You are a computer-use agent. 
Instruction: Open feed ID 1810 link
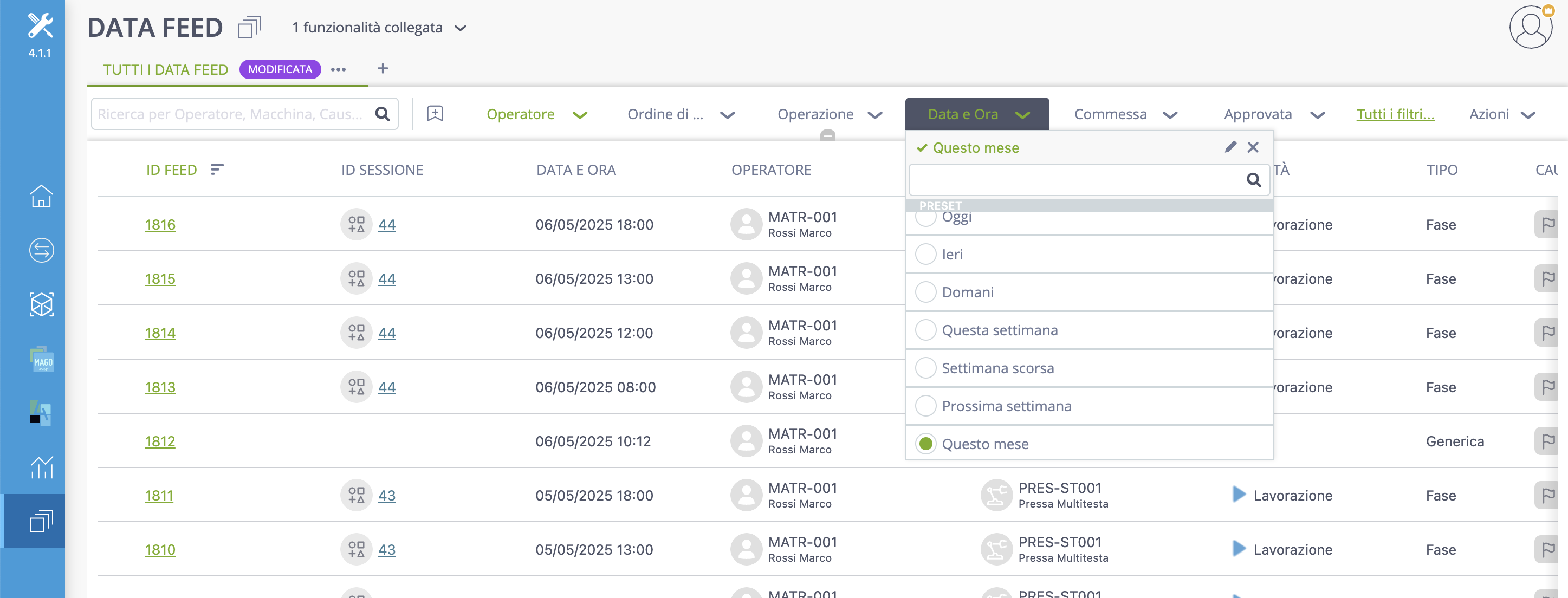coord(160,549)
